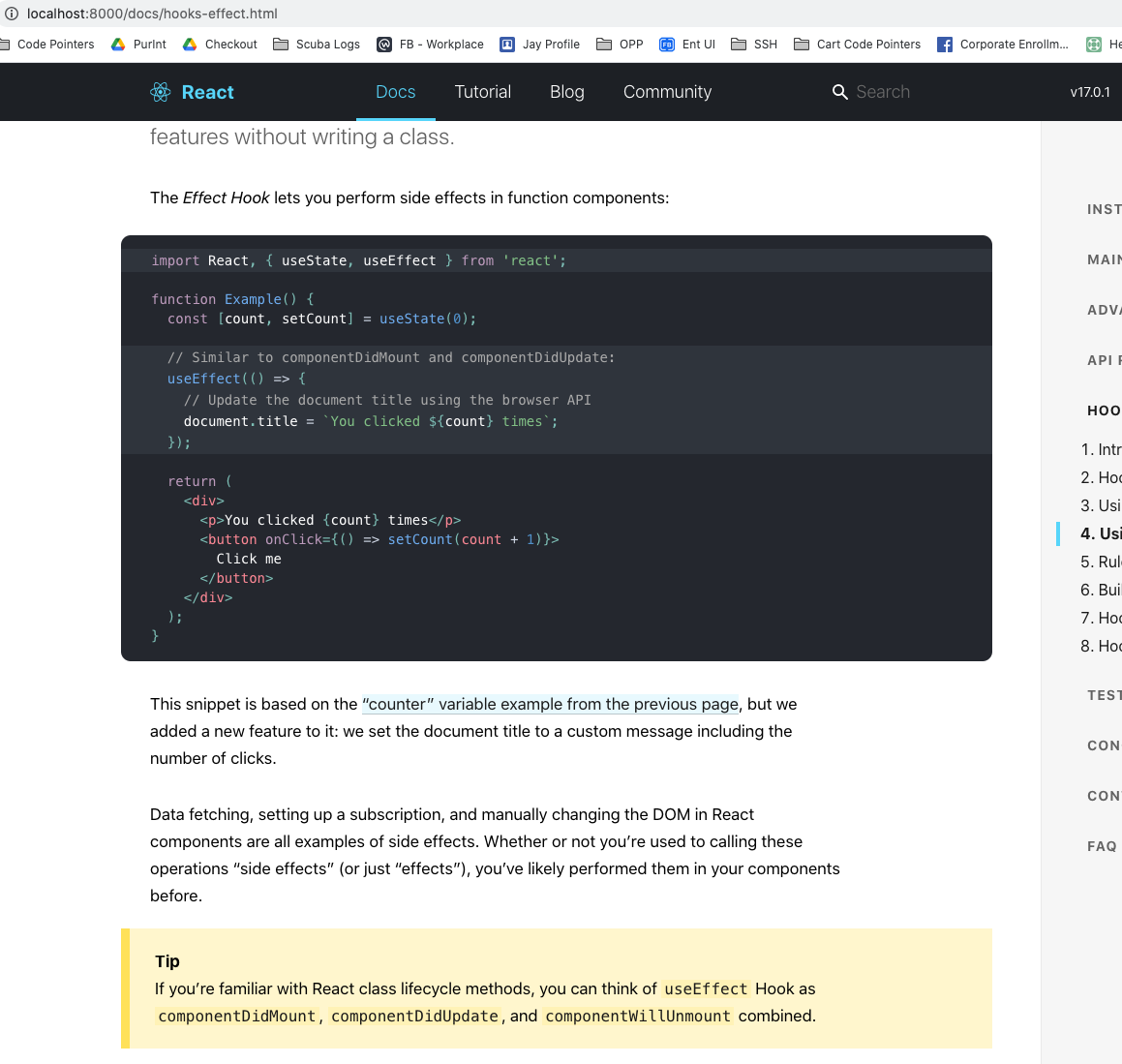Open the Scuba Logs bookmark folder icon
1122x1064 pixels.
pos(281,45)
